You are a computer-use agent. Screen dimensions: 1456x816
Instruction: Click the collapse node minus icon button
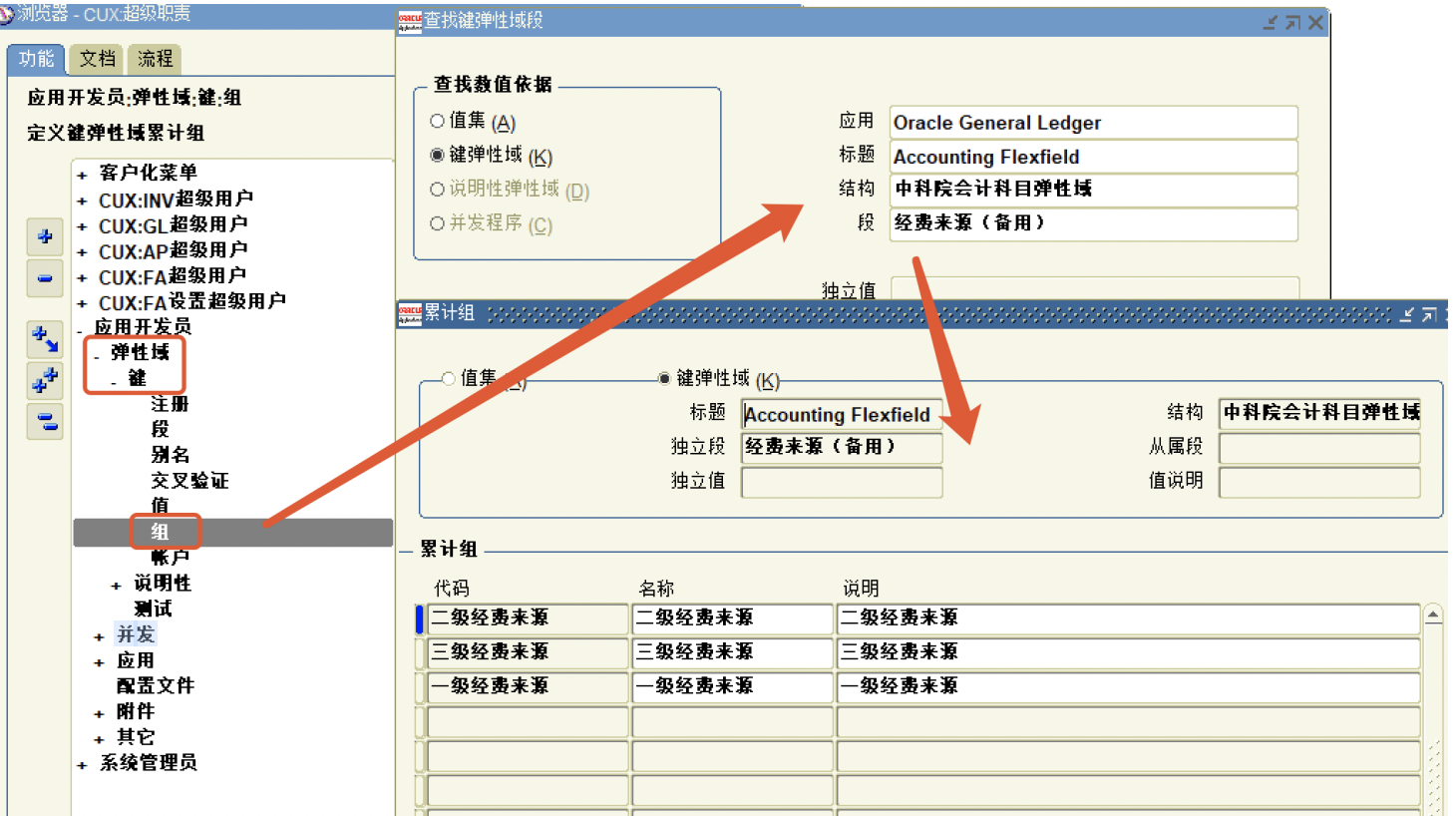point(45,278)
